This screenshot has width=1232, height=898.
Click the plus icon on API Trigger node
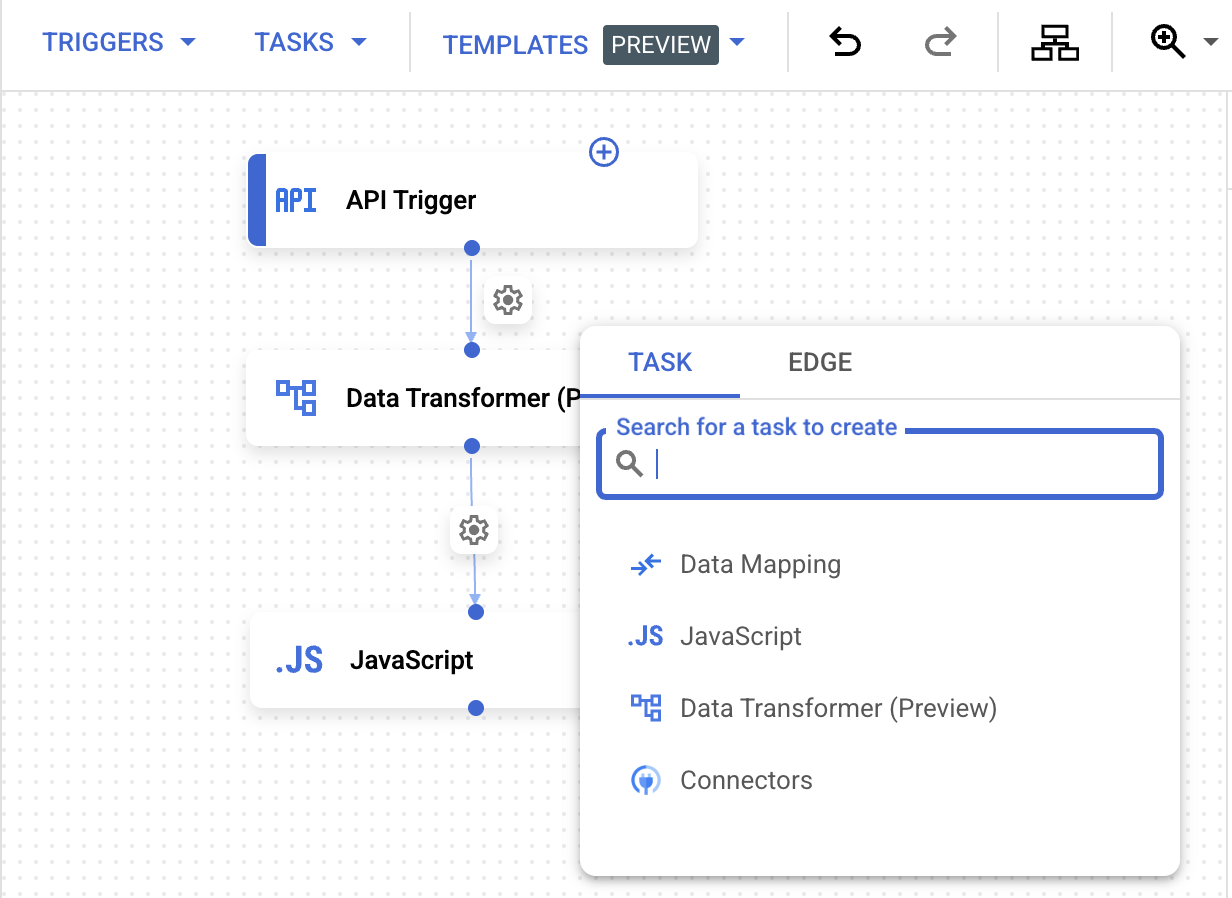click(603, 152)
